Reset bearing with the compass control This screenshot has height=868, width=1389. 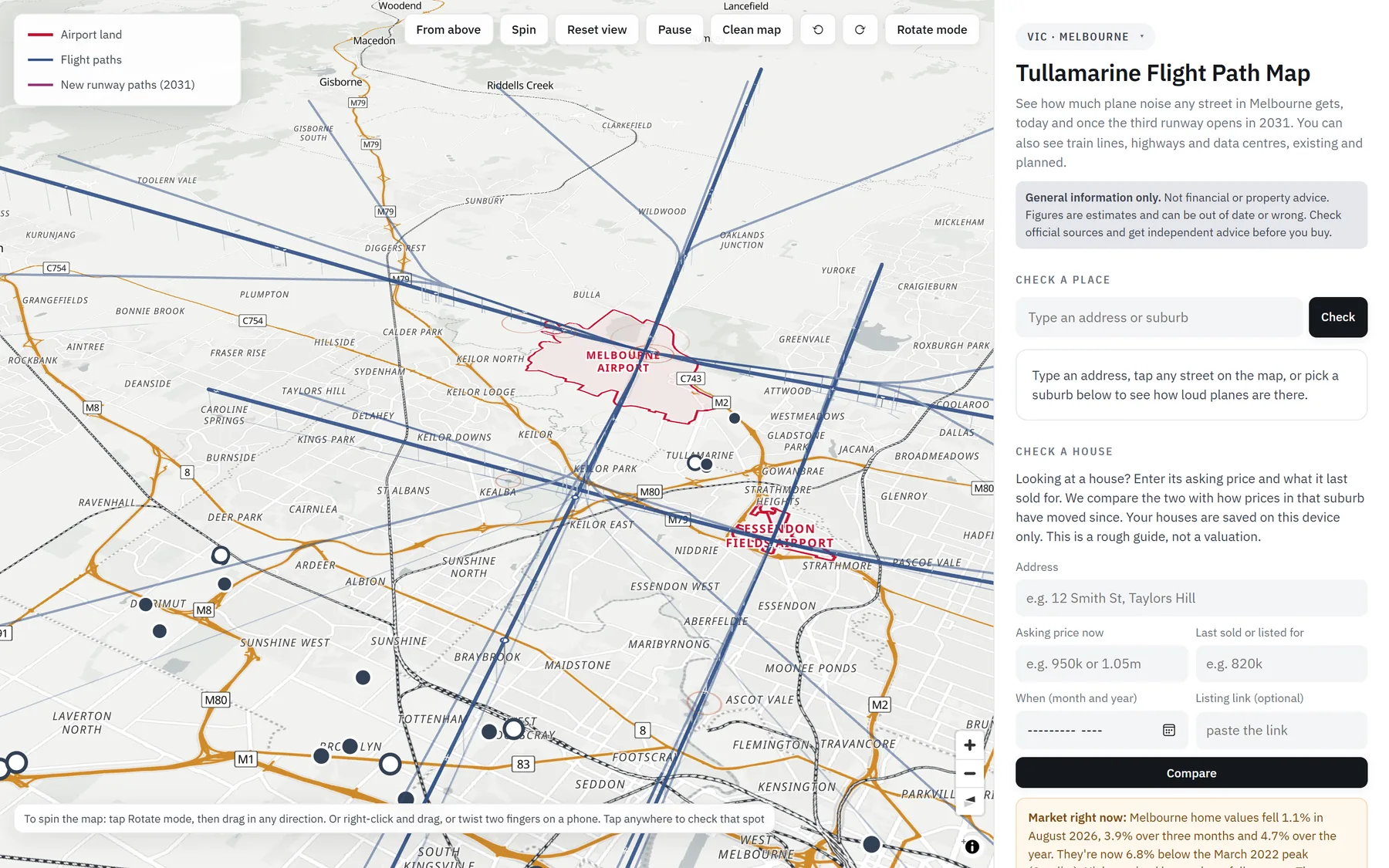coord(970,800)
